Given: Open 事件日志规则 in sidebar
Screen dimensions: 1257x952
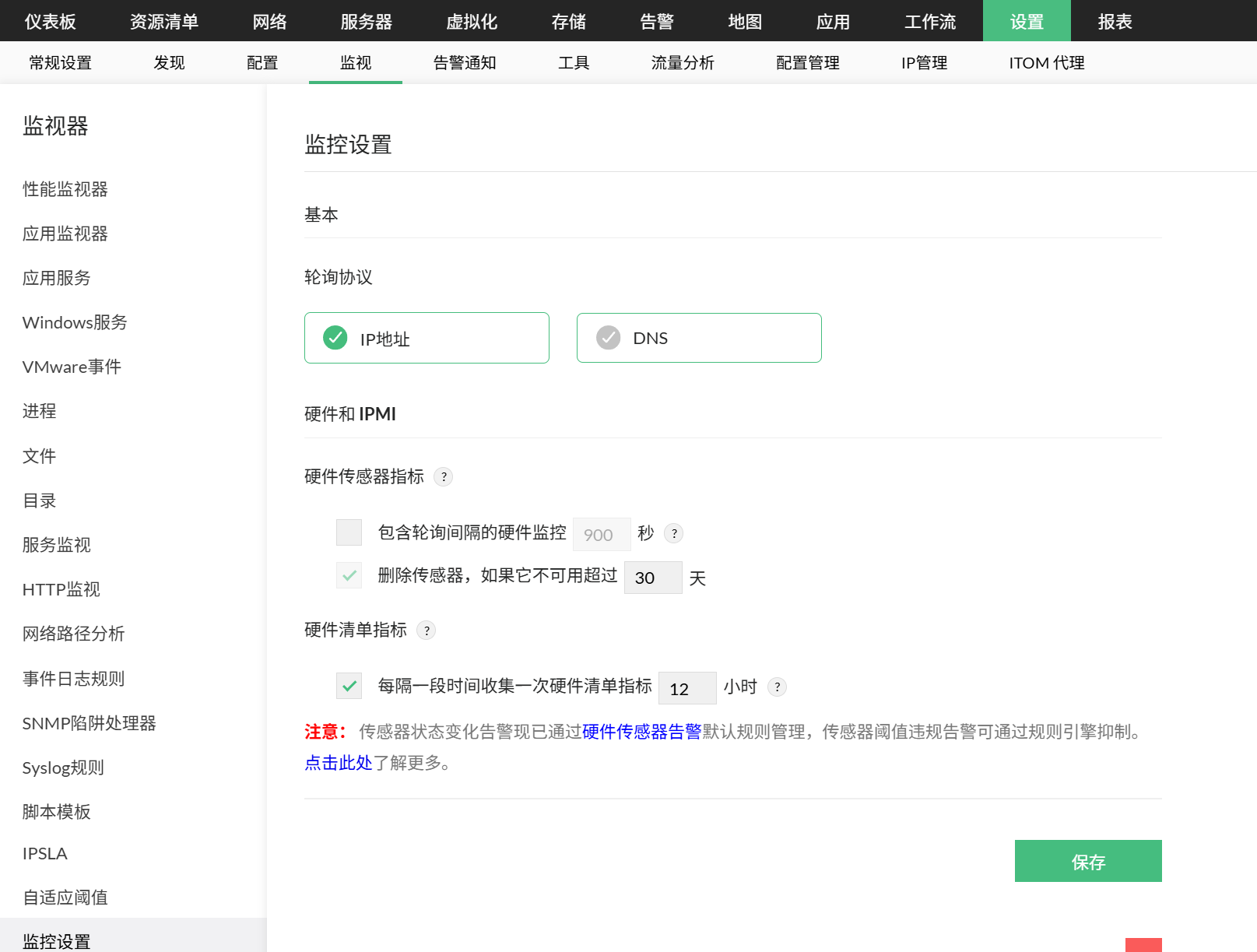Looking at the screenshot, I should (x=74, y=679).
